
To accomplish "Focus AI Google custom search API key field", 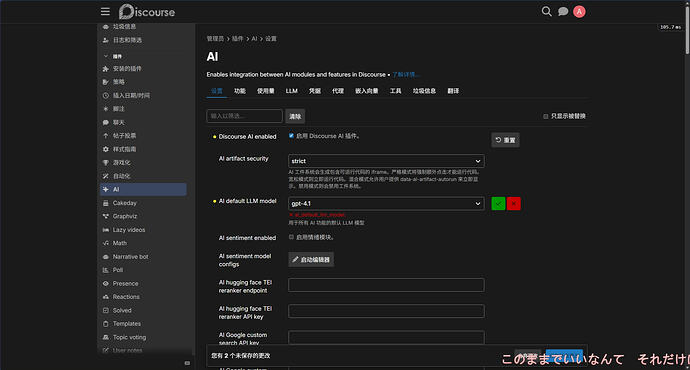I will pos(386,337).
